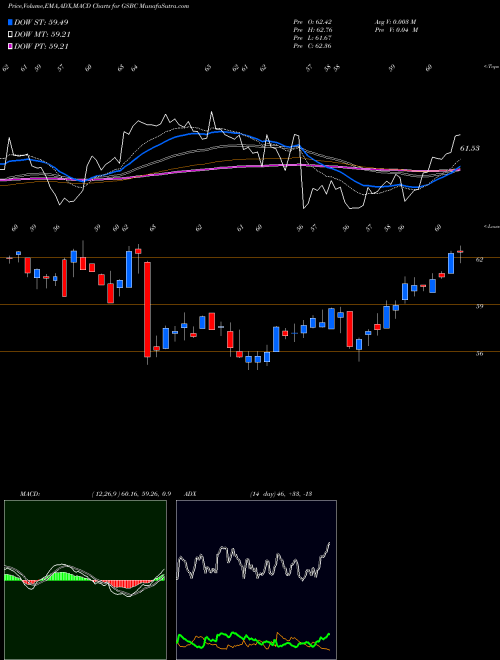Screen dimensions: 500x660
Task: Click the 'Pre V' previous volume value
Action: [x=396, y=30]
